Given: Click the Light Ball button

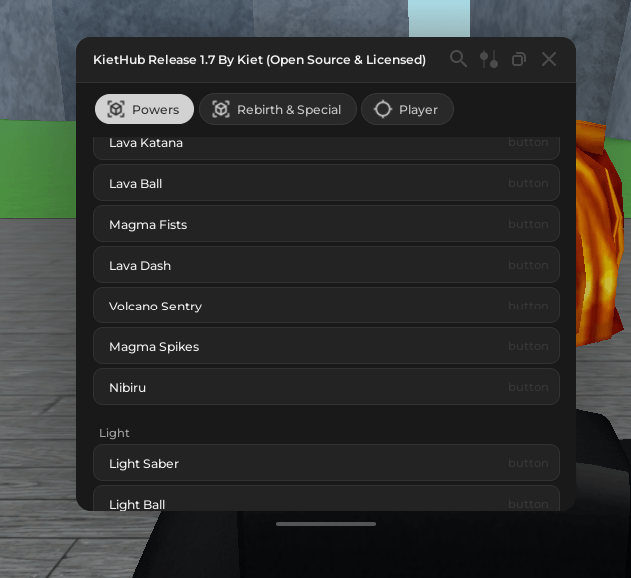Looking at the screenshot, I should point(326,498).
